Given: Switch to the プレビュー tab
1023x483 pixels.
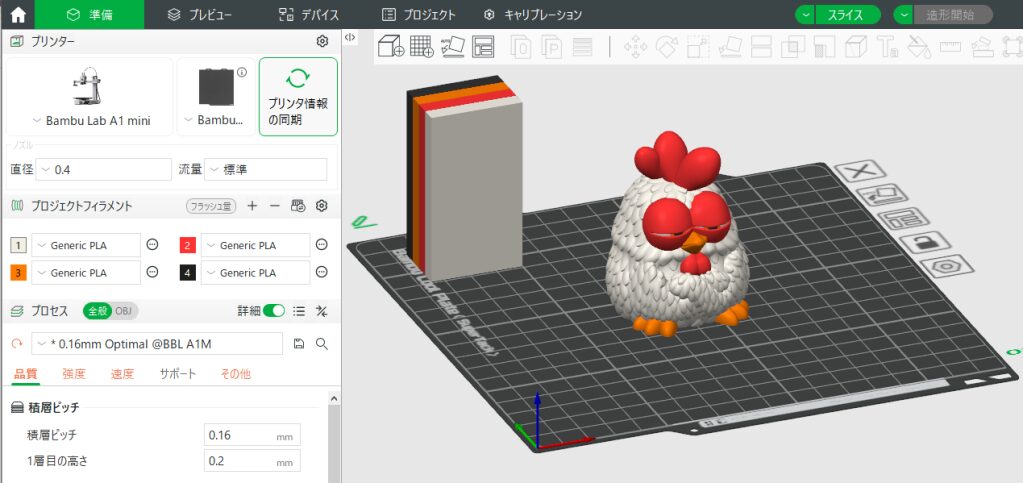Looking at the screenshot, I should [x=199, y=14].
